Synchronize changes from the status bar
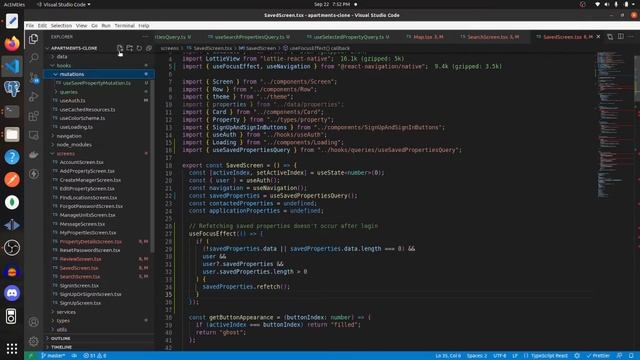 point(75,356)
